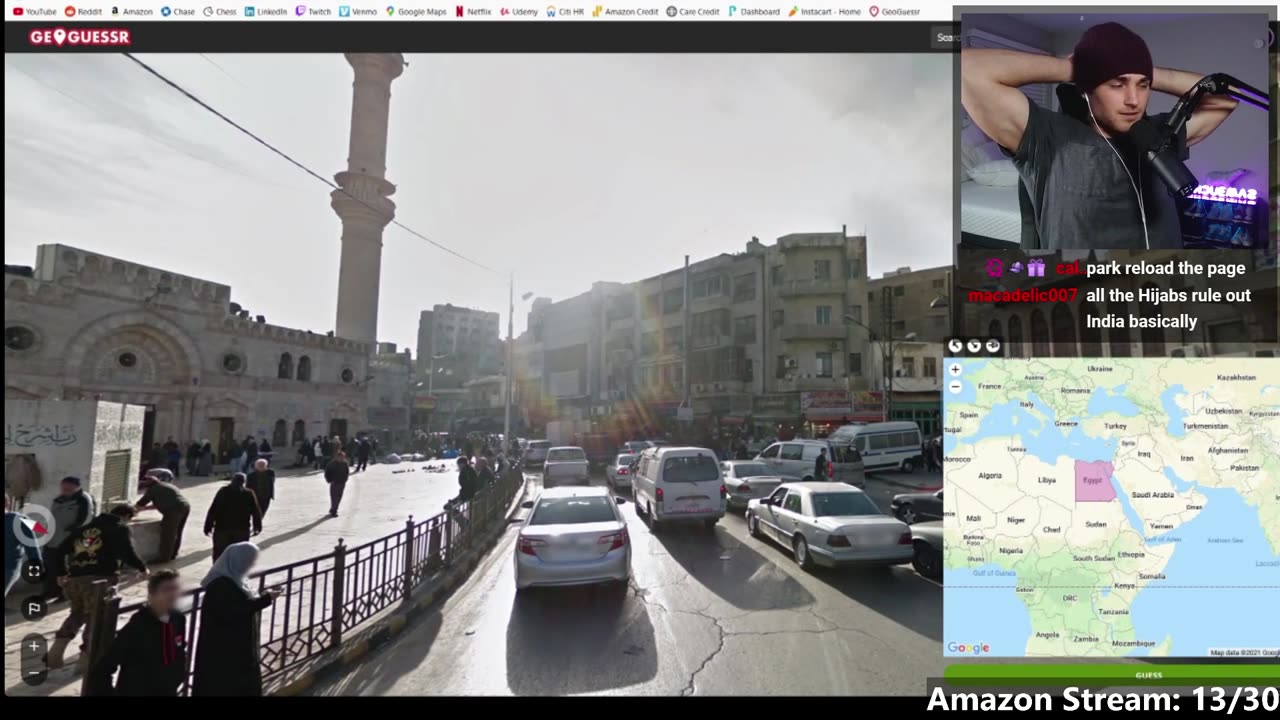Enlarge the guess map with arrow icon
The image size is (1280, 720).
955,346
